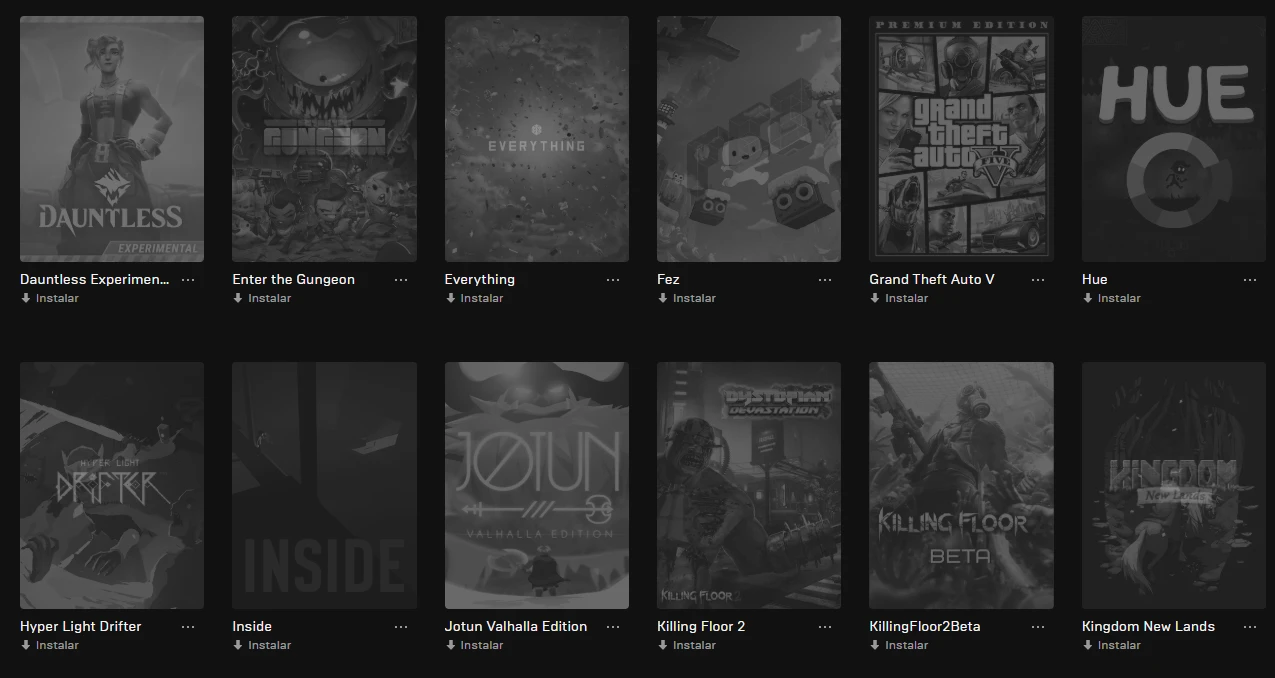
Task: Click the title text 'Hyper Light Drifter'
Action: coord(81,626)
